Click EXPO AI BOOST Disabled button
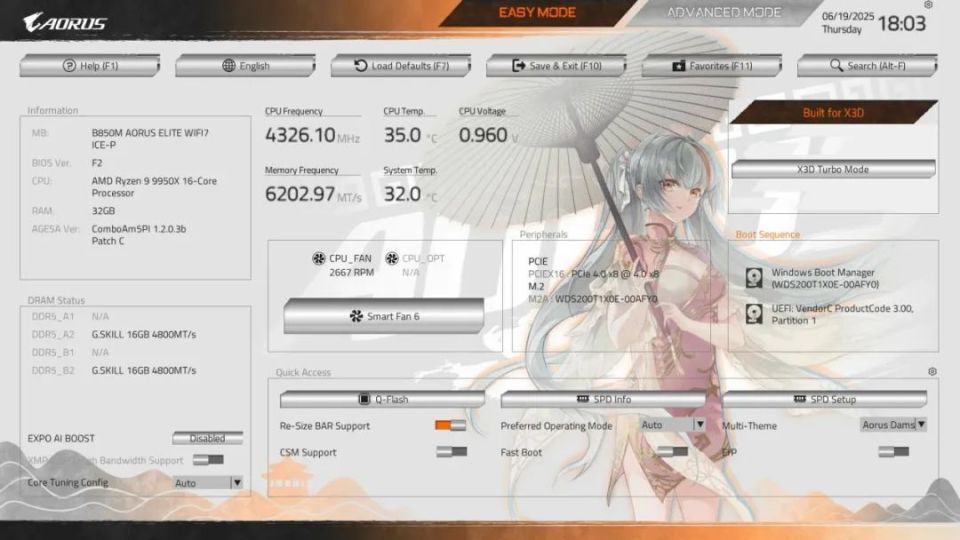The width and height of the screenshot is (960, 540). click(x=208, y=438)
